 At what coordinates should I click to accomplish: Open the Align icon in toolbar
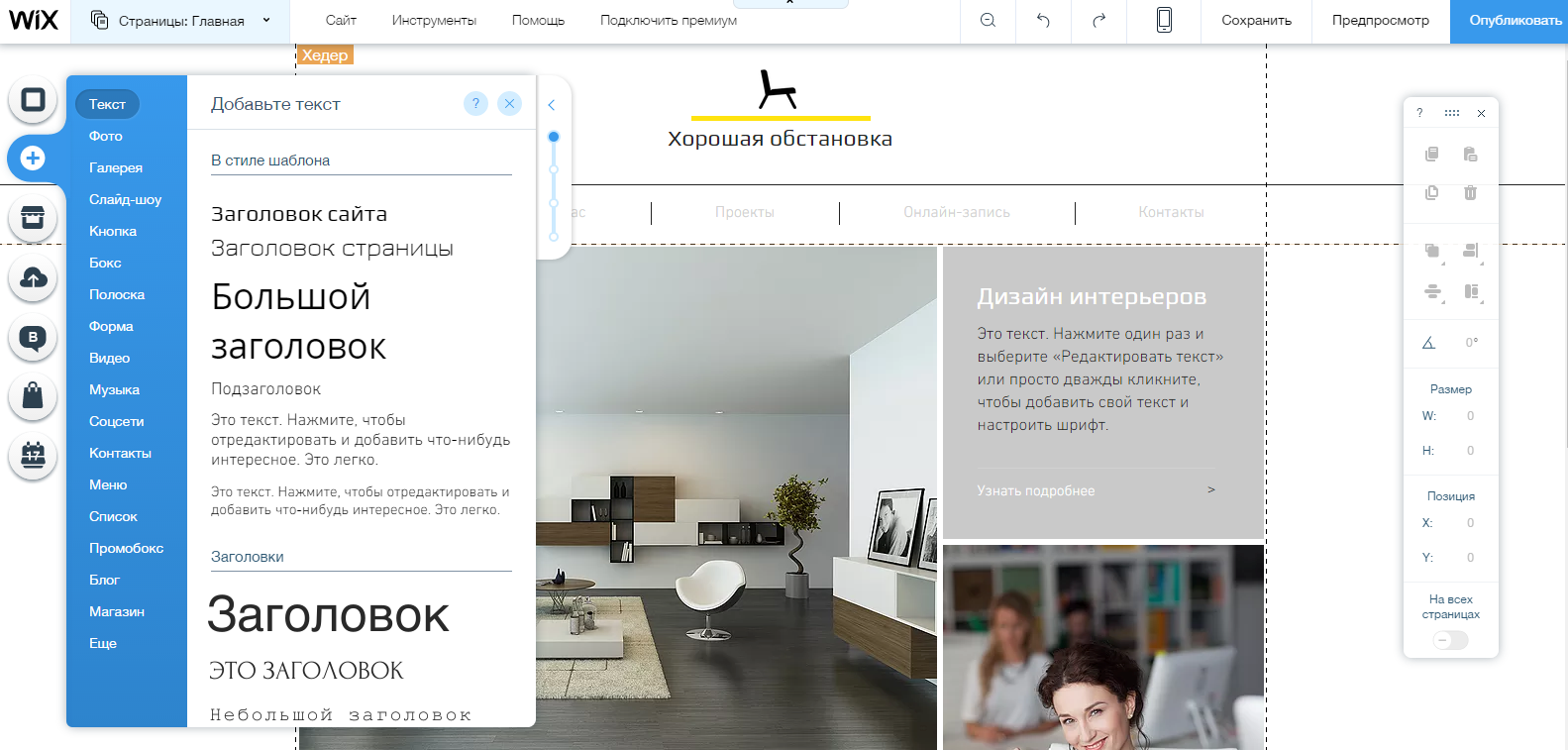point(1471,251)
